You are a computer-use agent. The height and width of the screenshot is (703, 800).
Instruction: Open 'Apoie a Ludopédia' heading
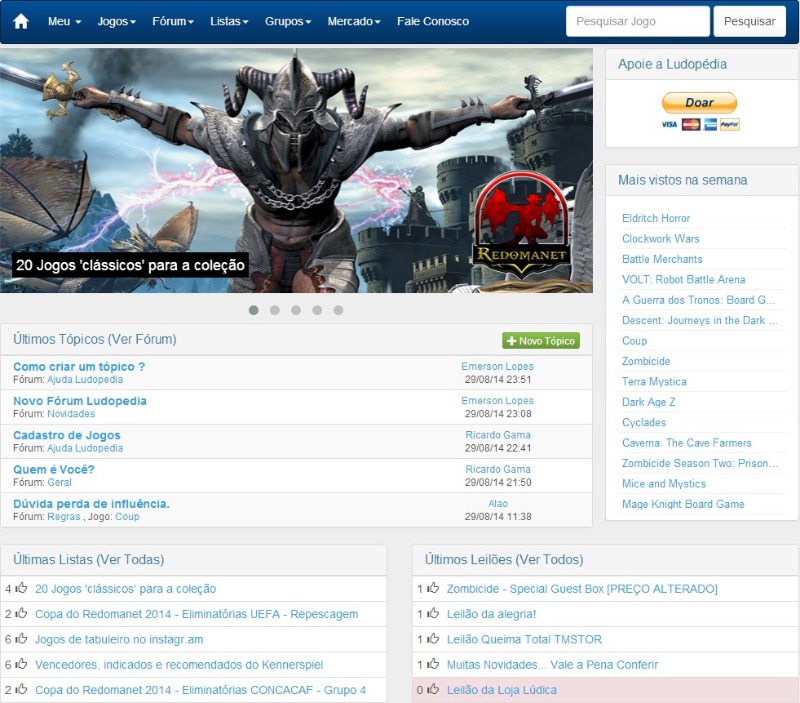tap(672, 64)
